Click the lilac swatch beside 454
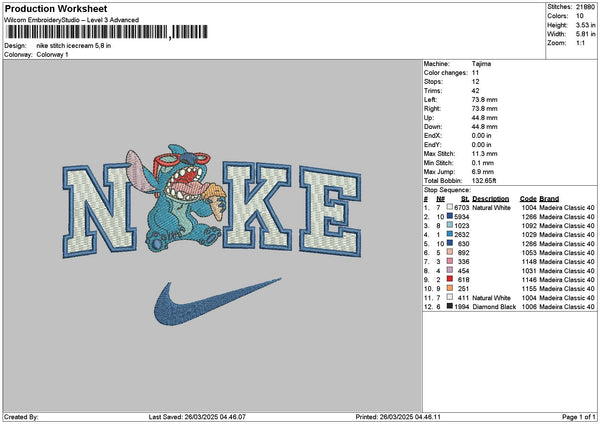 tap(450, 270)
